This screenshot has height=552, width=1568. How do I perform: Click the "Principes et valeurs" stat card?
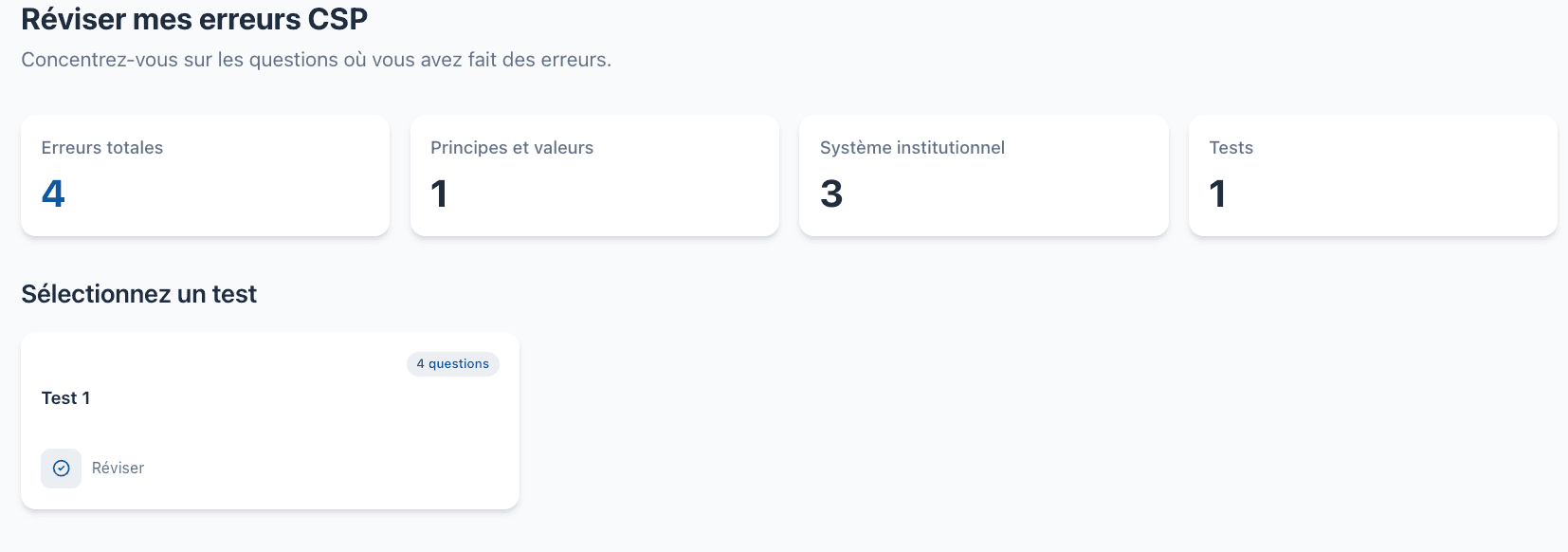(594, 175)
